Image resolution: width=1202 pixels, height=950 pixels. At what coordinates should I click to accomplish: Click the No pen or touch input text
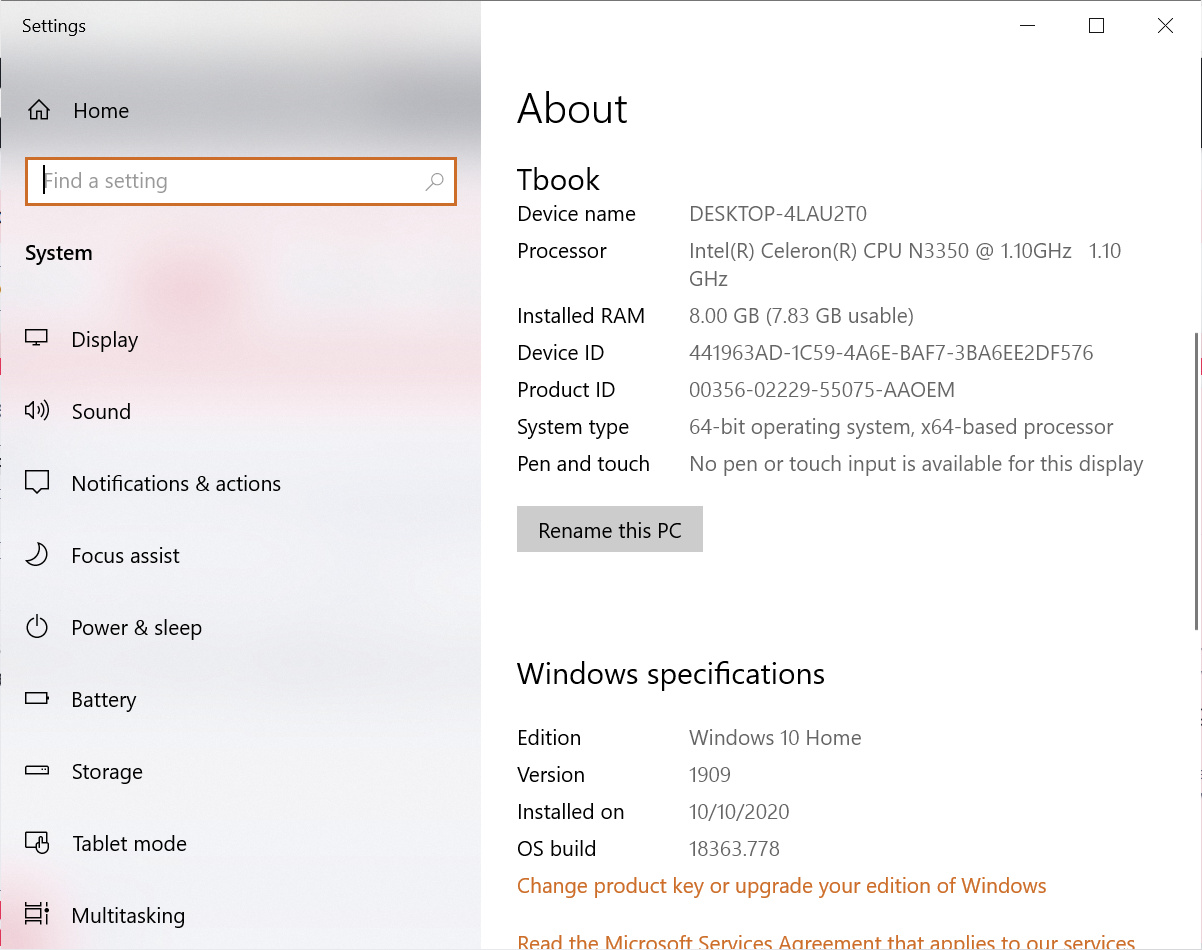916,464
